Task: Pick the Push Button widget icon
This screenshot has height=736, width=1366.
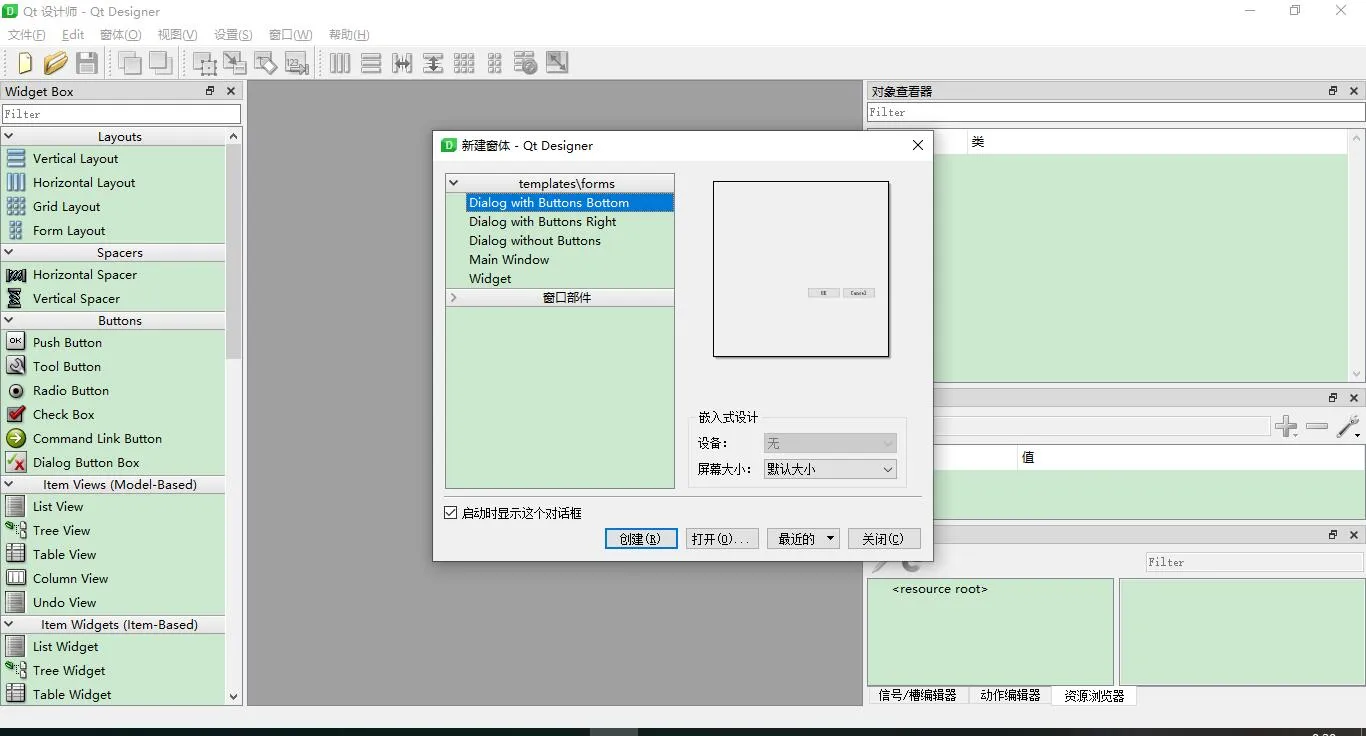Action: [x=16, y=342]
